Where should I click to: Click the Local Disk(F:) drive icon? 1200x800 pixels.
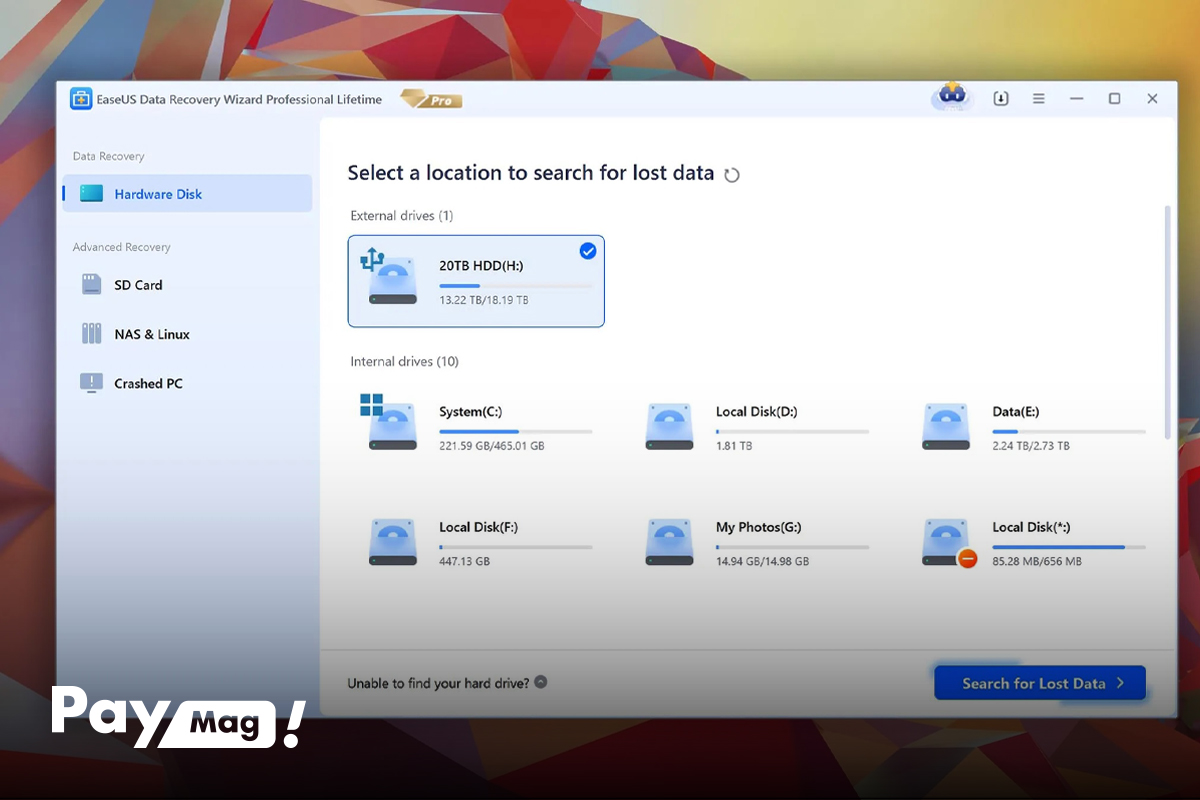pyautogui.click(x=393, y=543)
